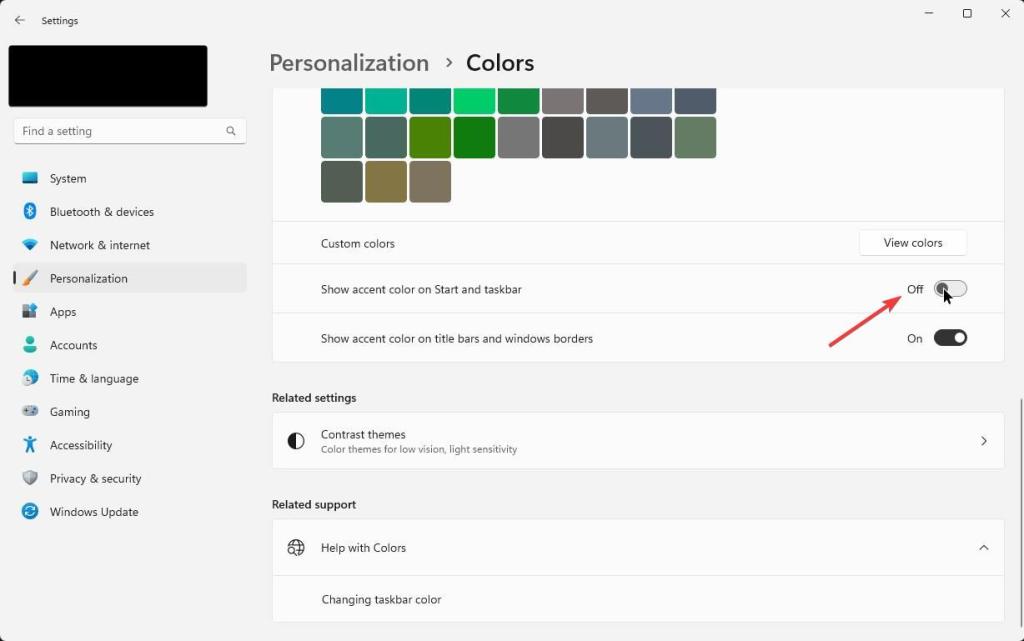Click the View colors button

pyautogui.click(x=912, y=243)
